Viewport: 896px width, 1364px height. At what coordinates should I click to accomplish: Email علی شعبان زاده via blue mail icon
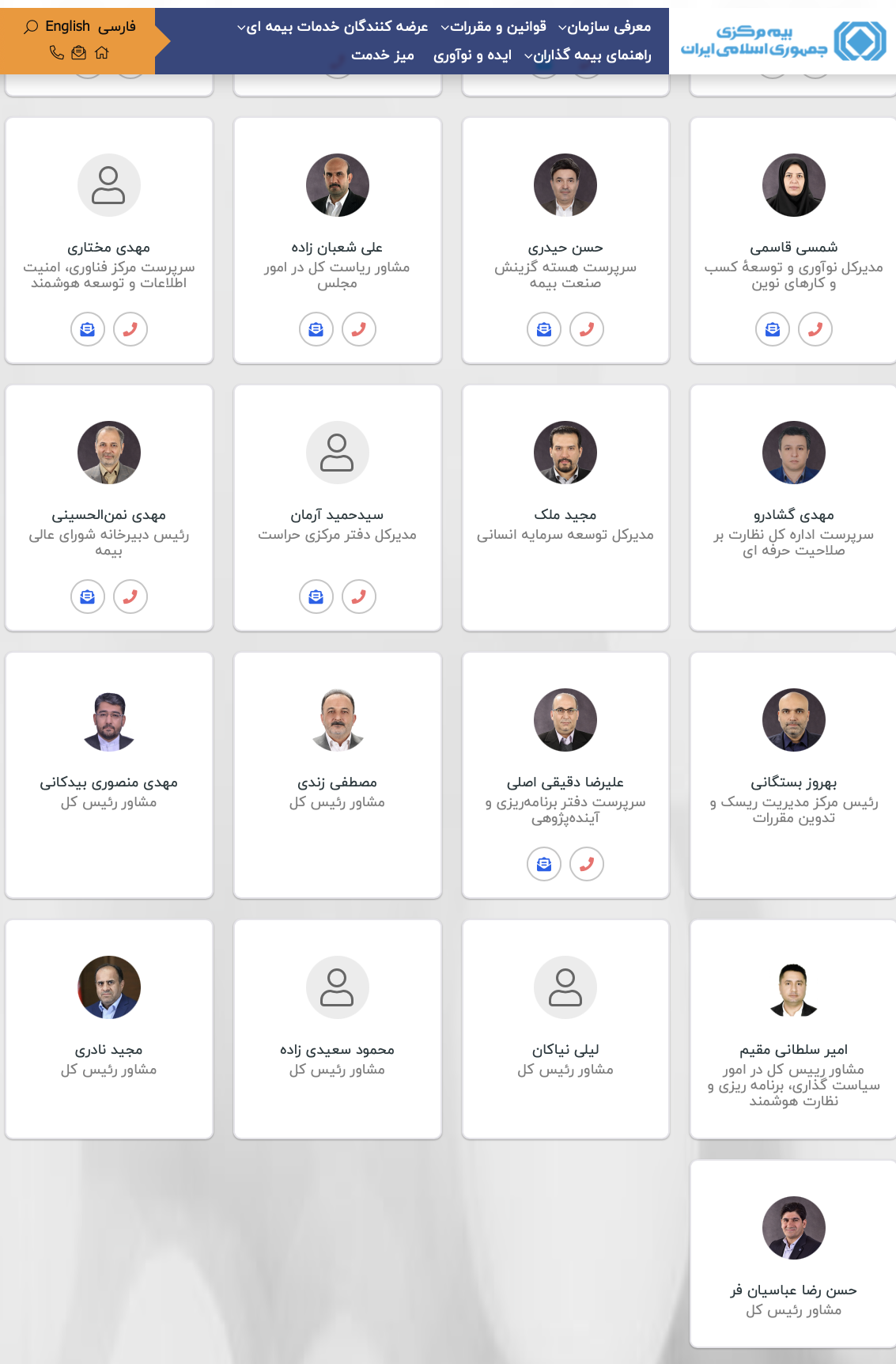pyautogui.click(x=316, y=329)
